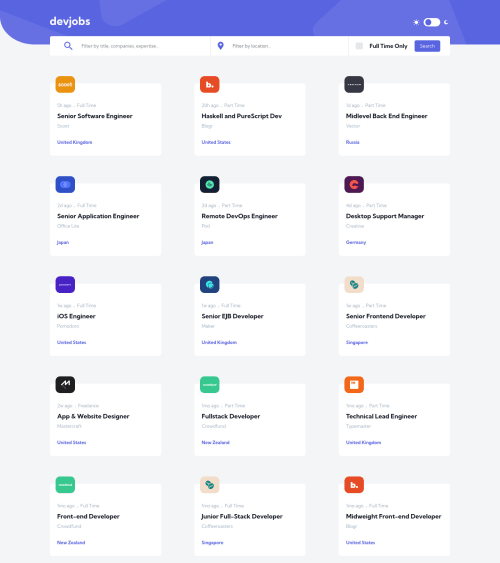This screenshot has width=500, height=563.
Task: Click Singapore on Junior Full-Stack card
Action: 212,543
